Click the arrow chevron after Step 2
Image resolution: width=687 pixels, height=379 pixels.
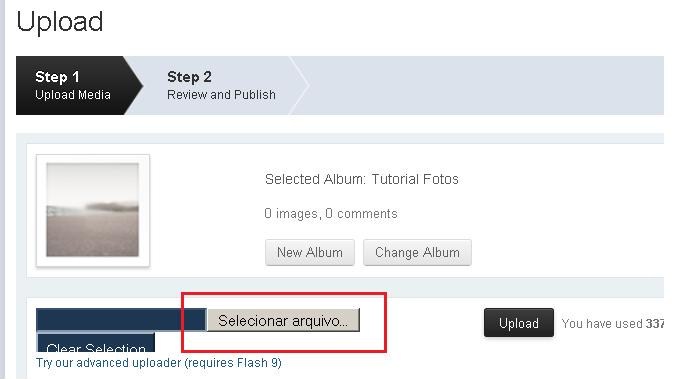(300, 85)
